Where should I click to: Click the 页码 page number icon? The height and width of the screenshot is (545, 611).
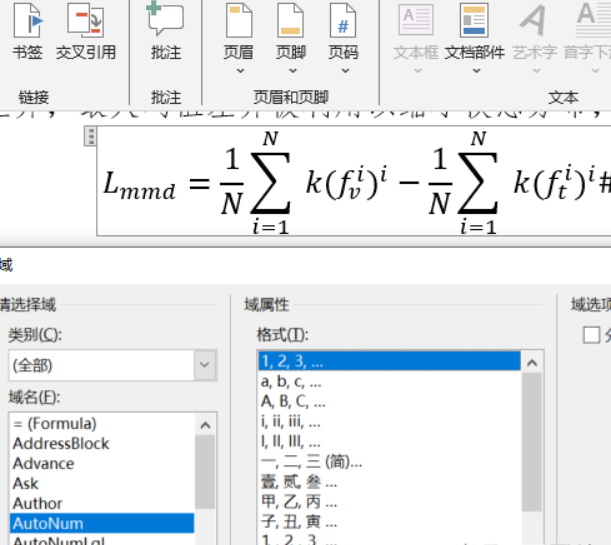click(343, 21)
